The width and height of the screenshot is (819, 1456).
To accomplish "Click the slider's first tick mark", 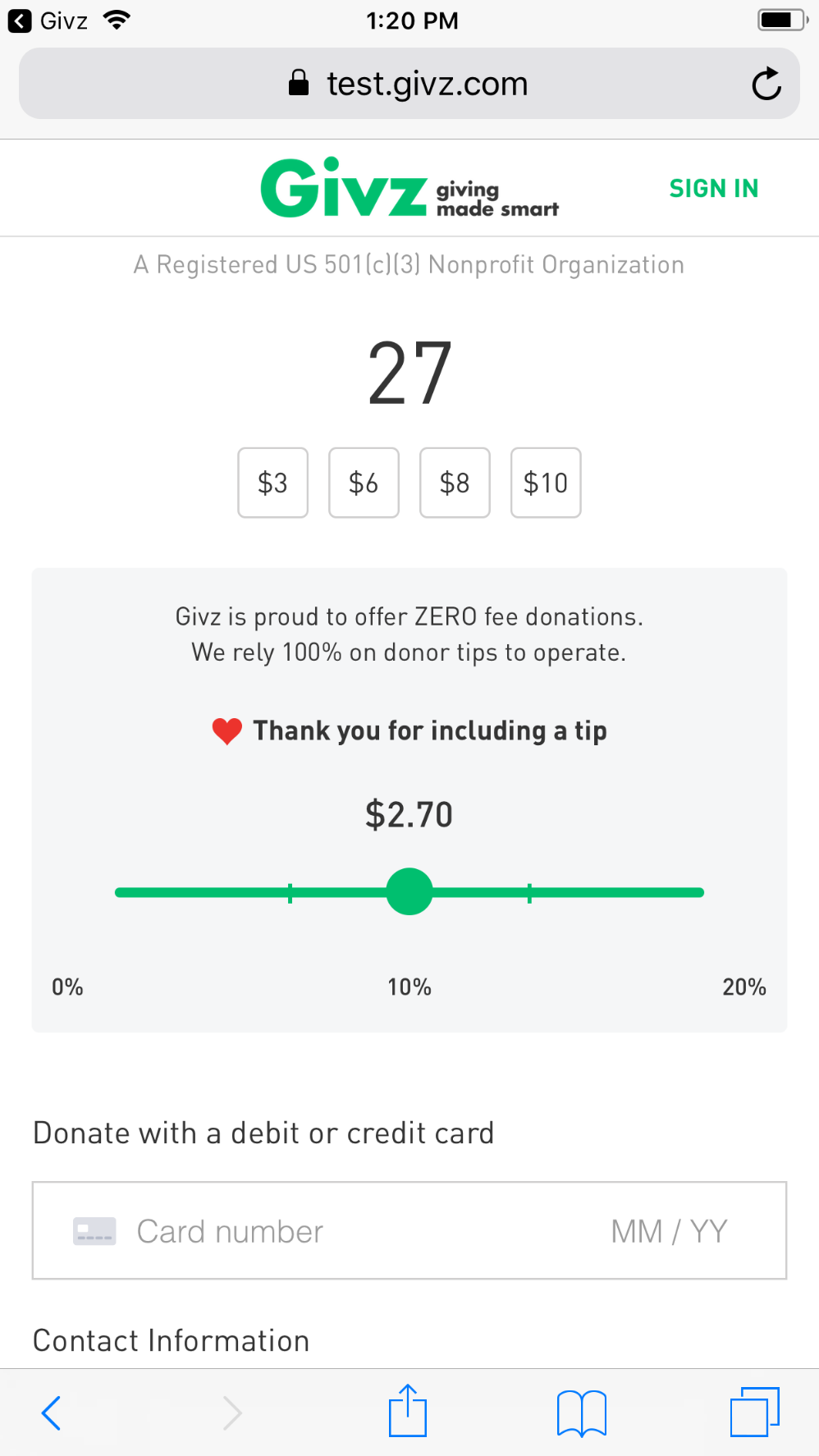I will coord(290,893).
